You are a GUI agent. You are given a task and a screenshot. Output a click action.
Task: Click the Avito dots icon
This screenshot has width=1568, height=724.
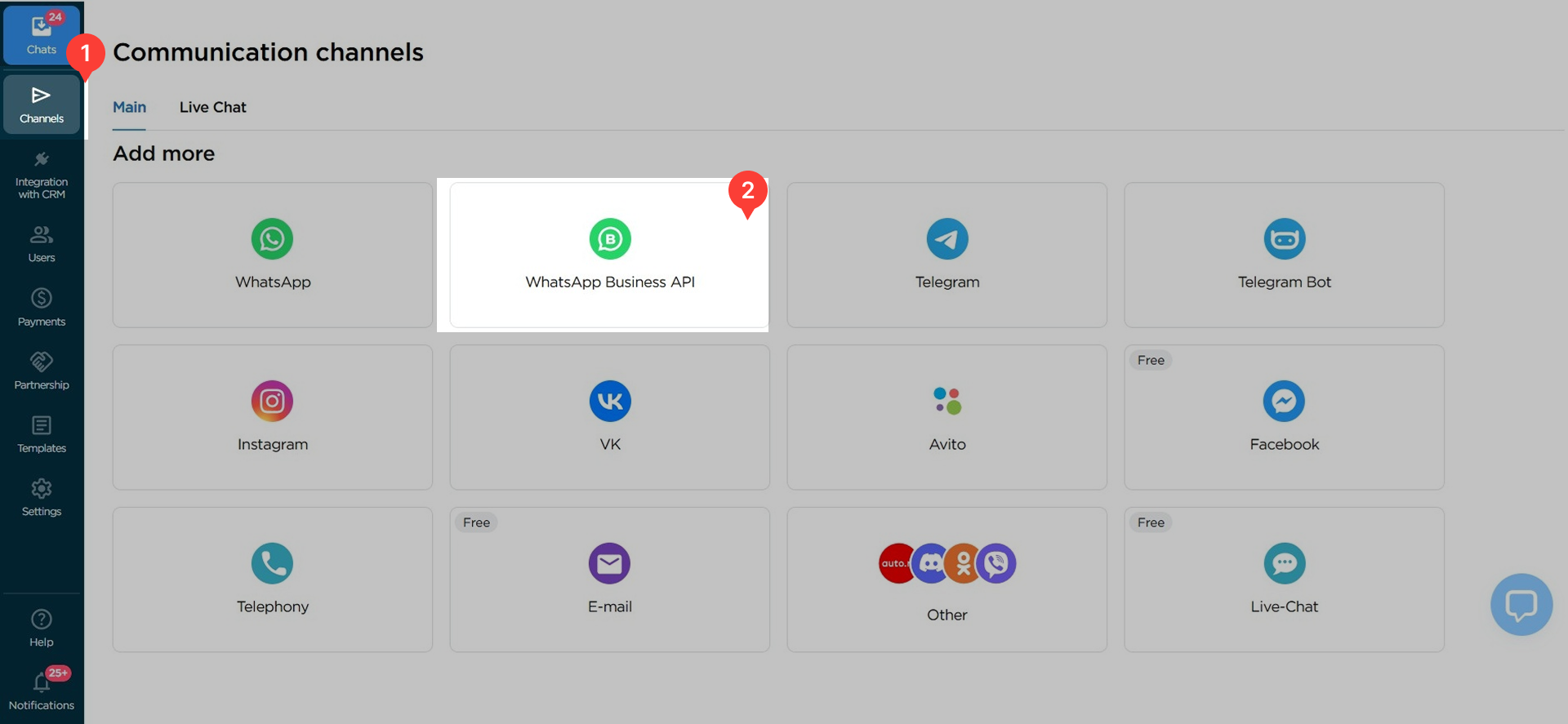tap(947, 401)
